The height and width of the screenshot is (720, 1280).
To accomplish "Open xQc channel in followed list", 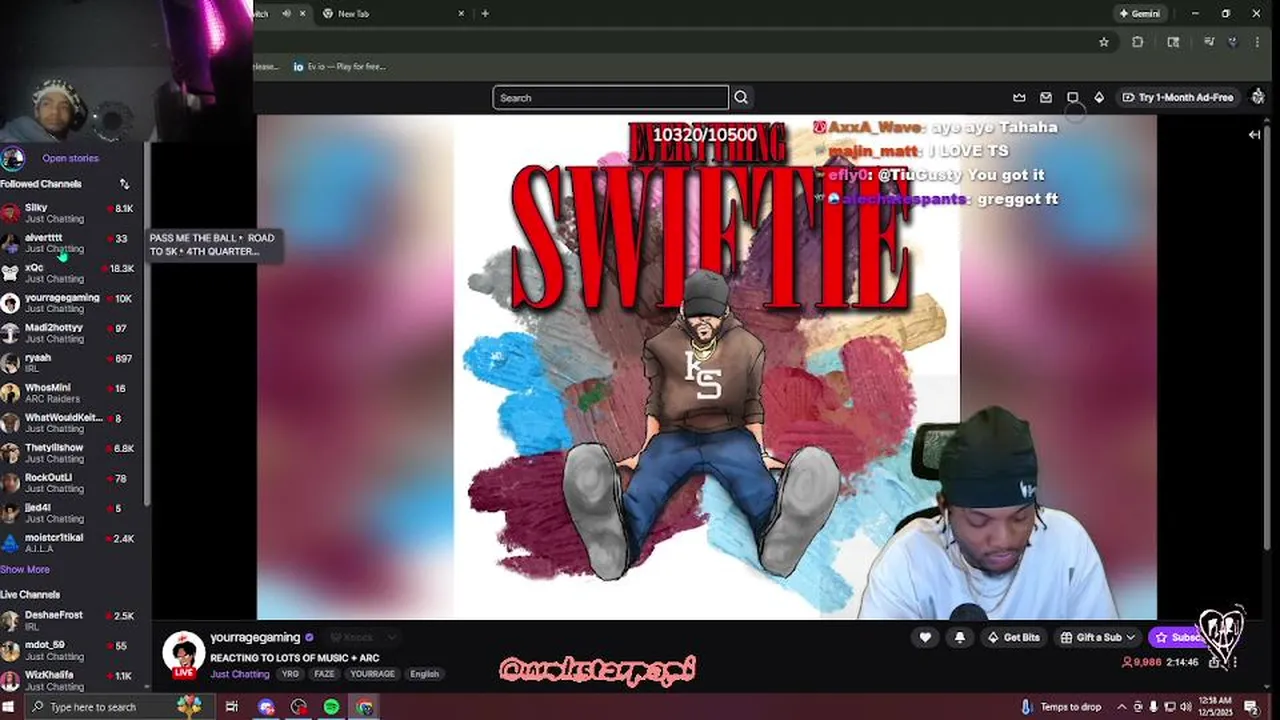I will tap(73, 273).
